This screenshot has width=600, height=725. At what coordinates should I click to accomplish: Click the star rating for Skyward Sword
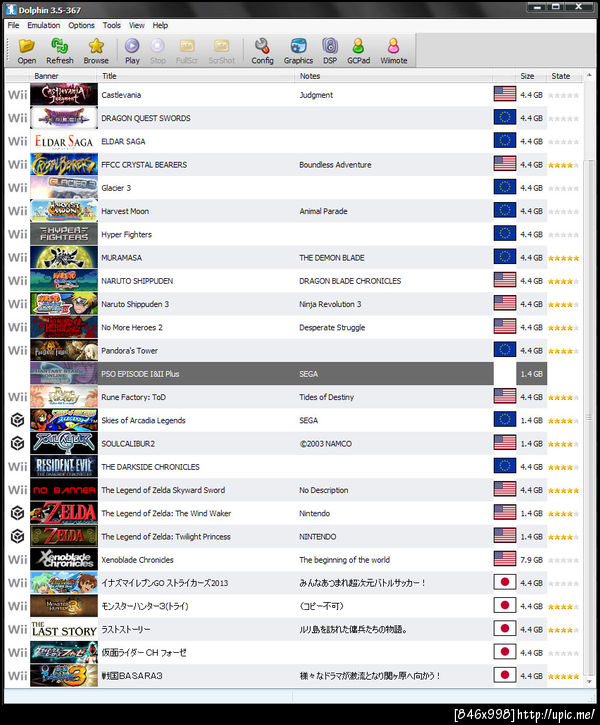[x=563, y=491]
